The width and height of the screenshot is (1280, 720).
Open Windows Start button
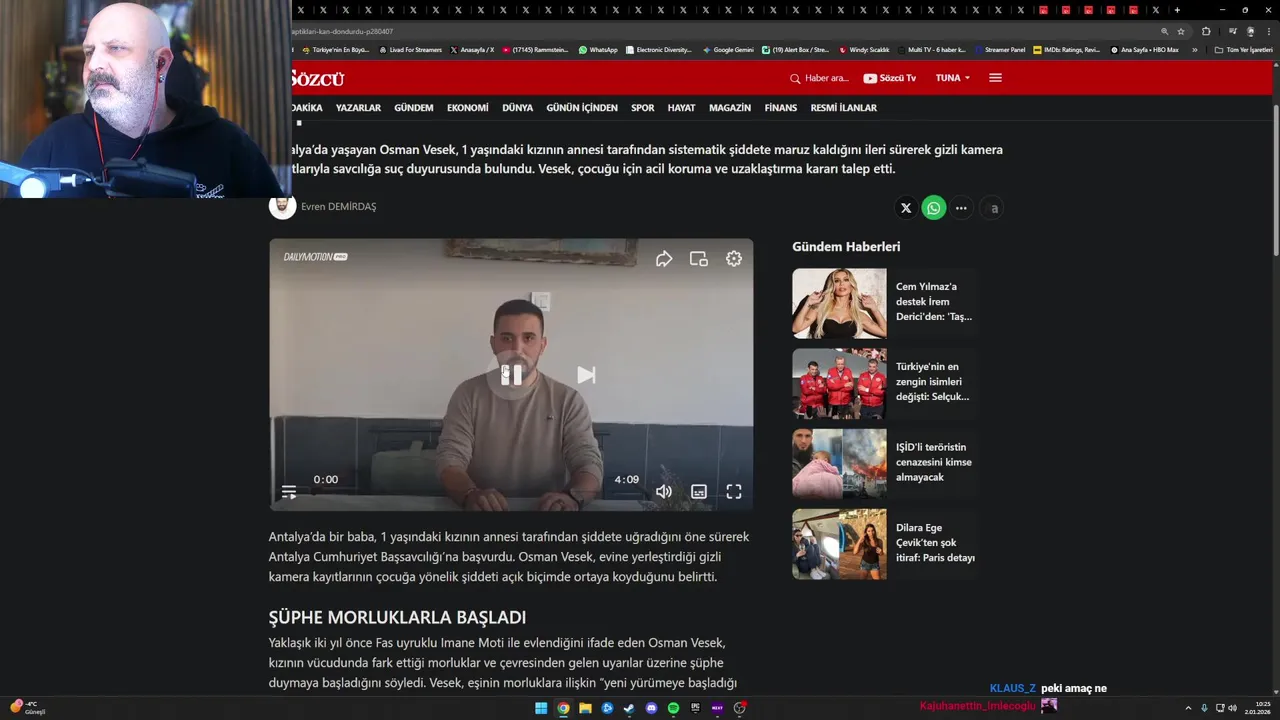(x=541, y=708)
